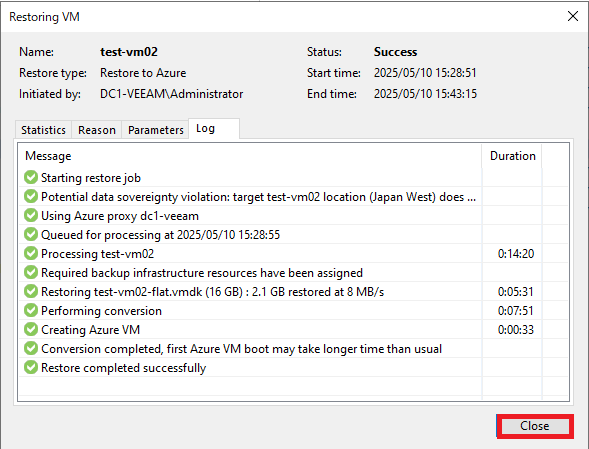Click success icon for Restore completed successfully
Image resolution: width=589 pixels, height=449 pixels.
(x=31, y=367)
